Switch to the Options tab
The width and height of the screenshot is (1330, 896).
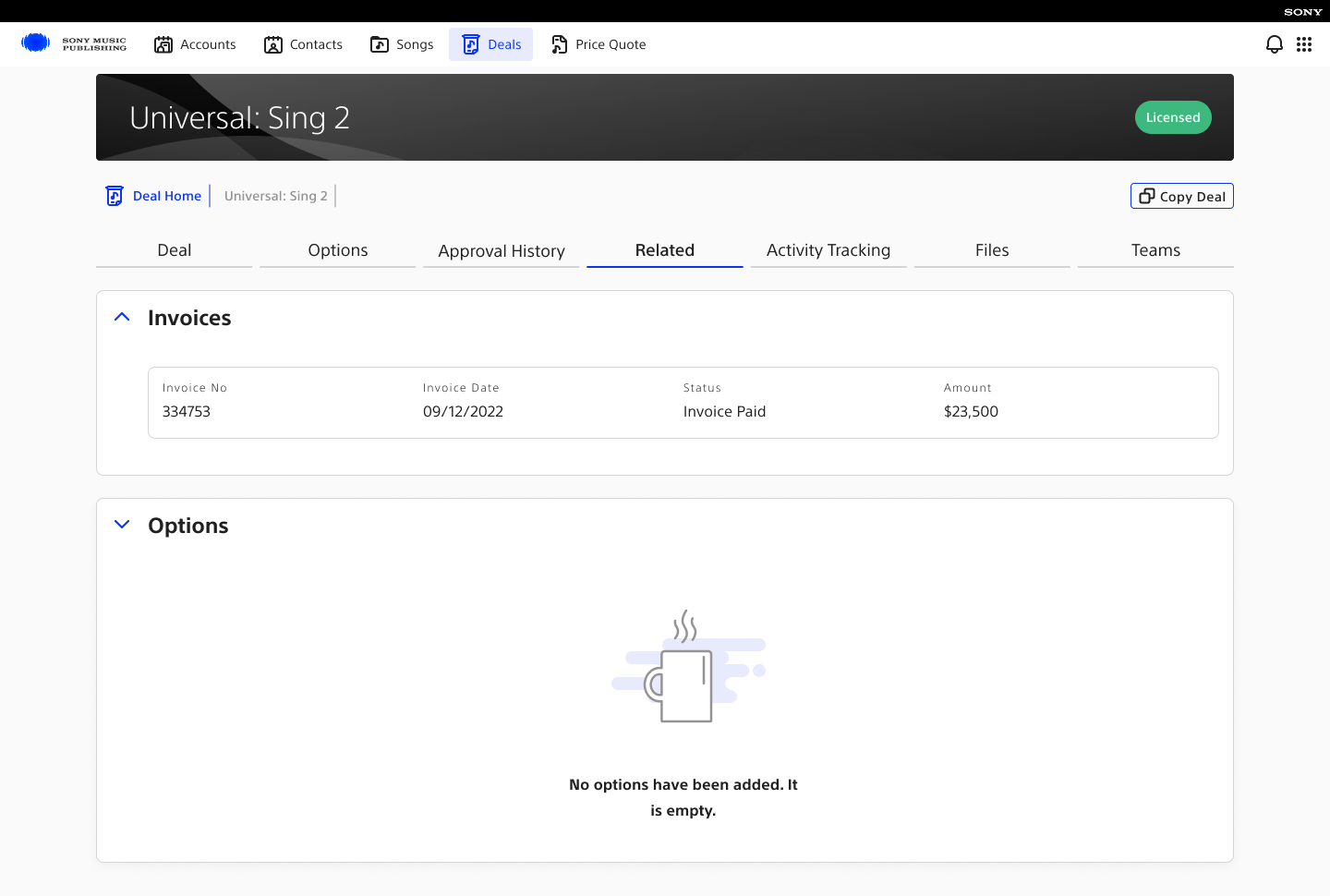(x=338, y=250)
